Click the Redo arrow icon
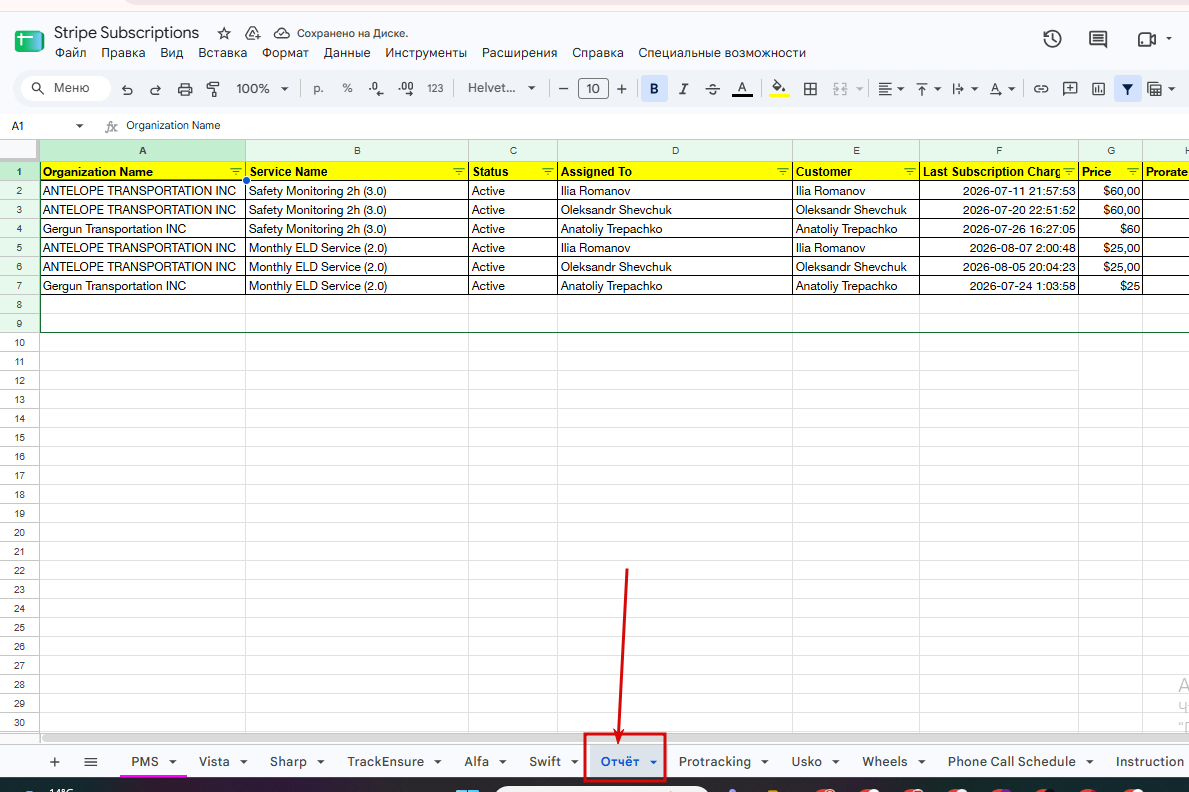The width and height of the screenshot is (1189, 792). point(155,90)
